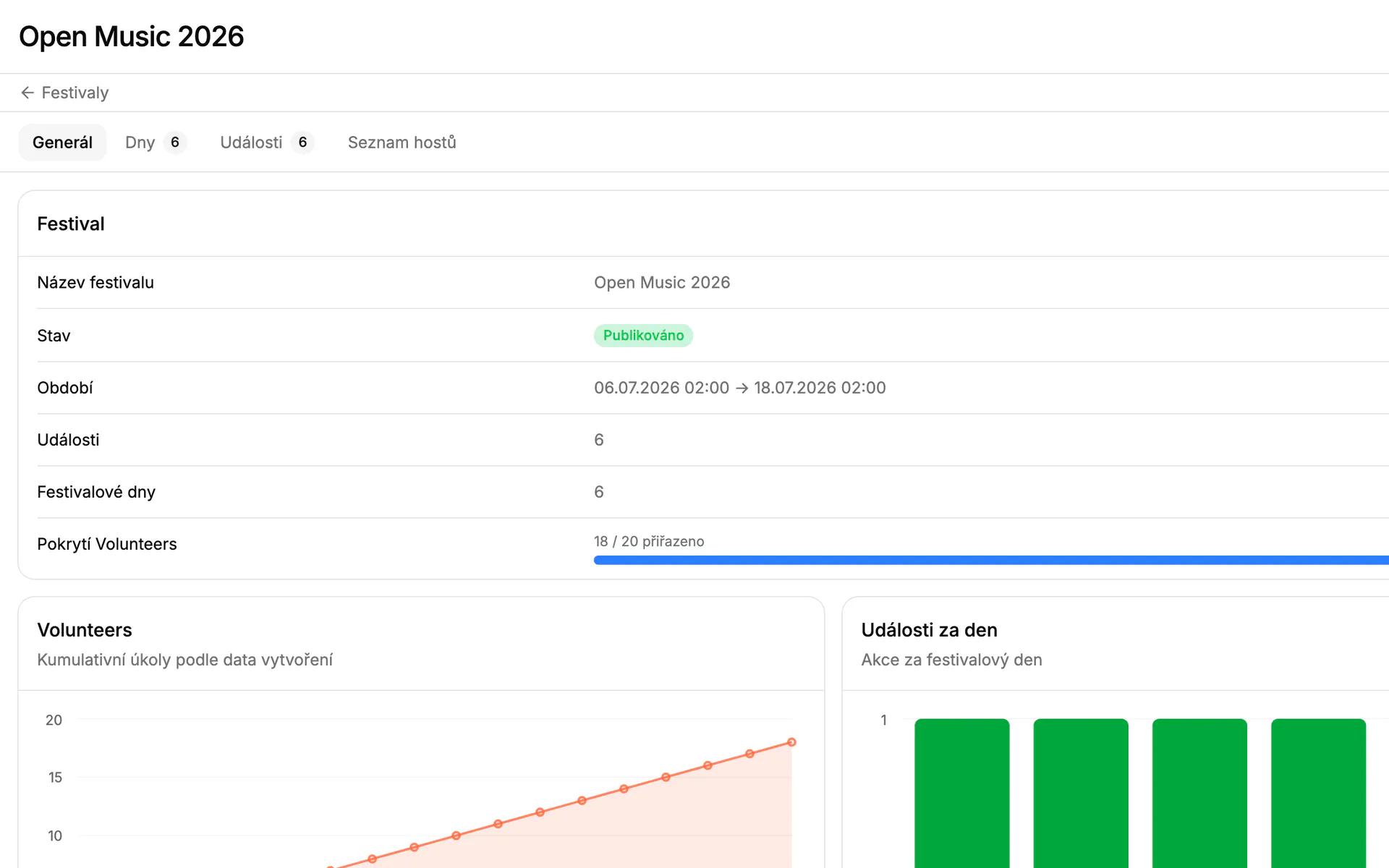Click the last data point on Volunteers line chart

(791, 742)
